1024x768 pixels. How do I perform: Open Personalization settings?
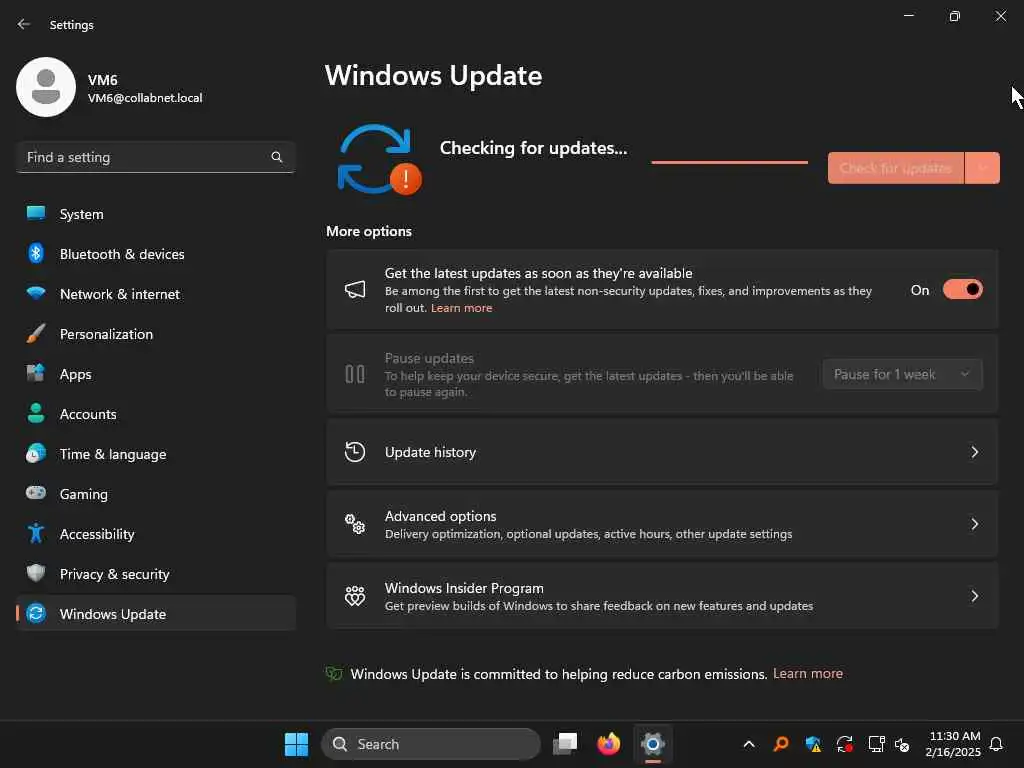coord(155,334)
